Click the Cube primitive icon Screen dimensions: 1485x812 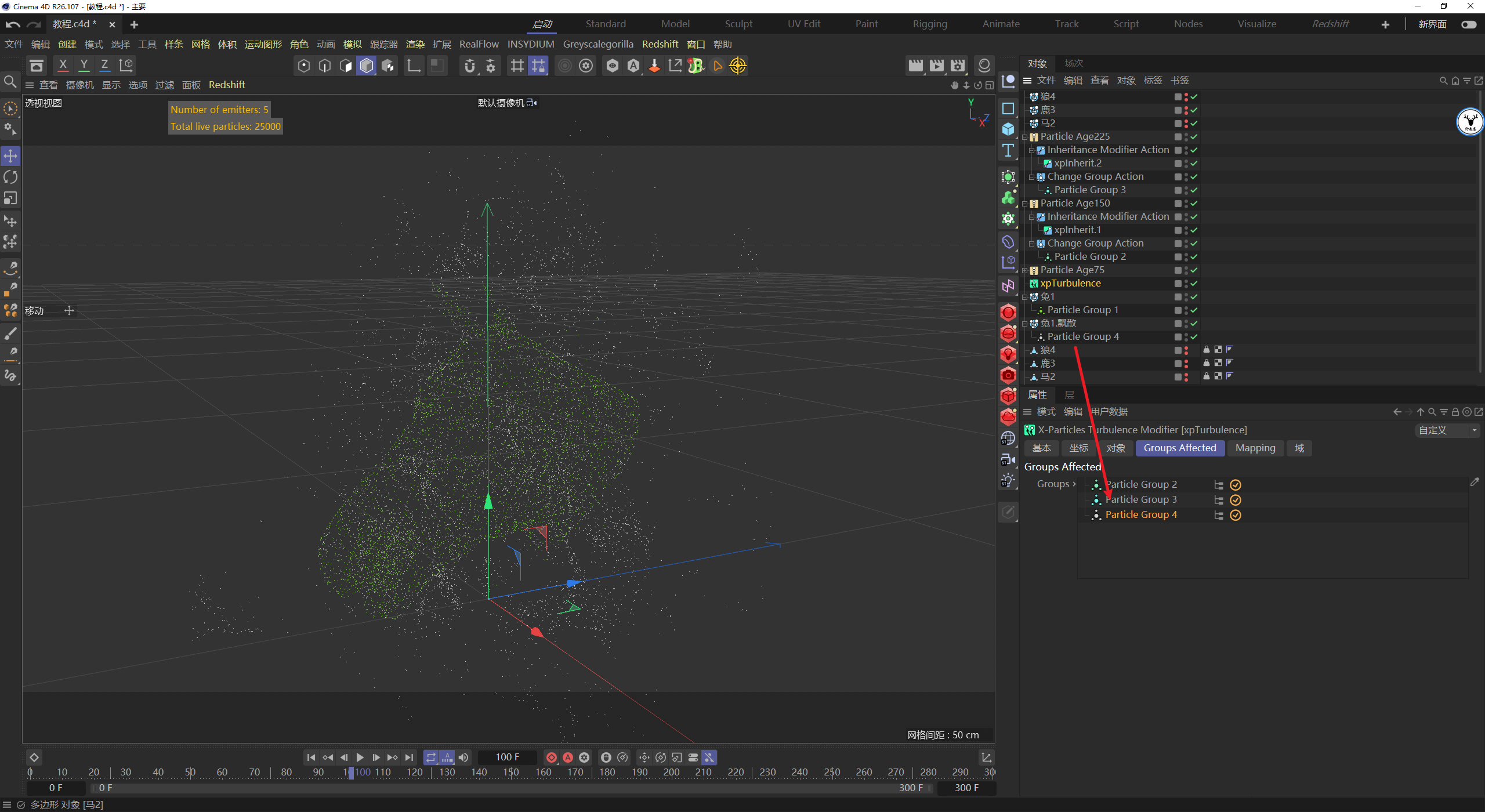pos(1008,129)
